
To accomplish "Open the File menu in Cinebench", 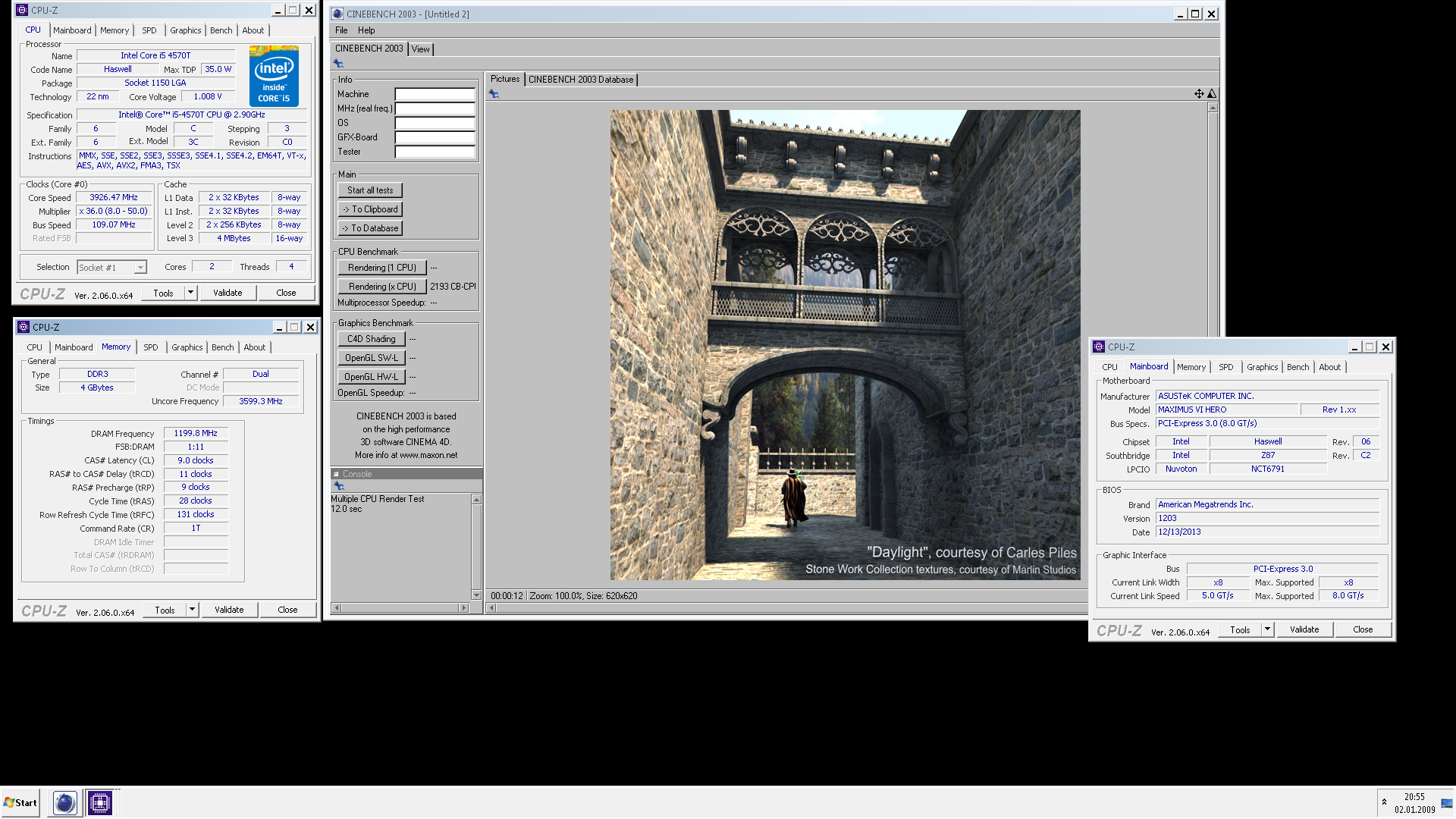I will tap(341, 30).
